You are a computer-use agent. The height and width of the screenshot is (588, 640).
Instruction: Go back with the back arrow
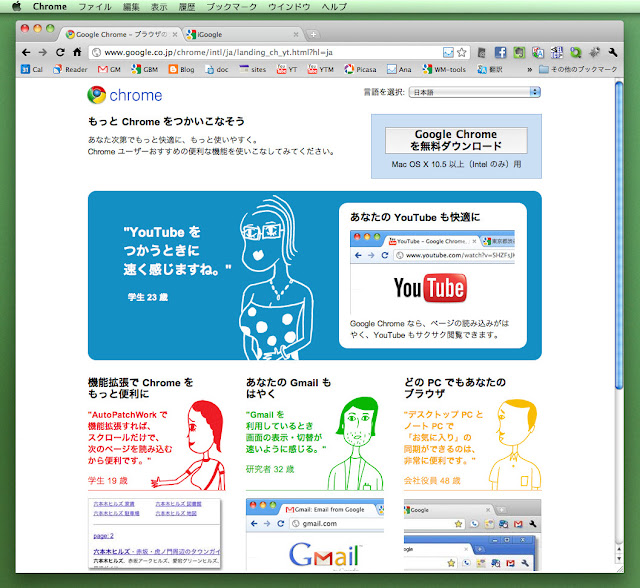(x=26, y=52)
